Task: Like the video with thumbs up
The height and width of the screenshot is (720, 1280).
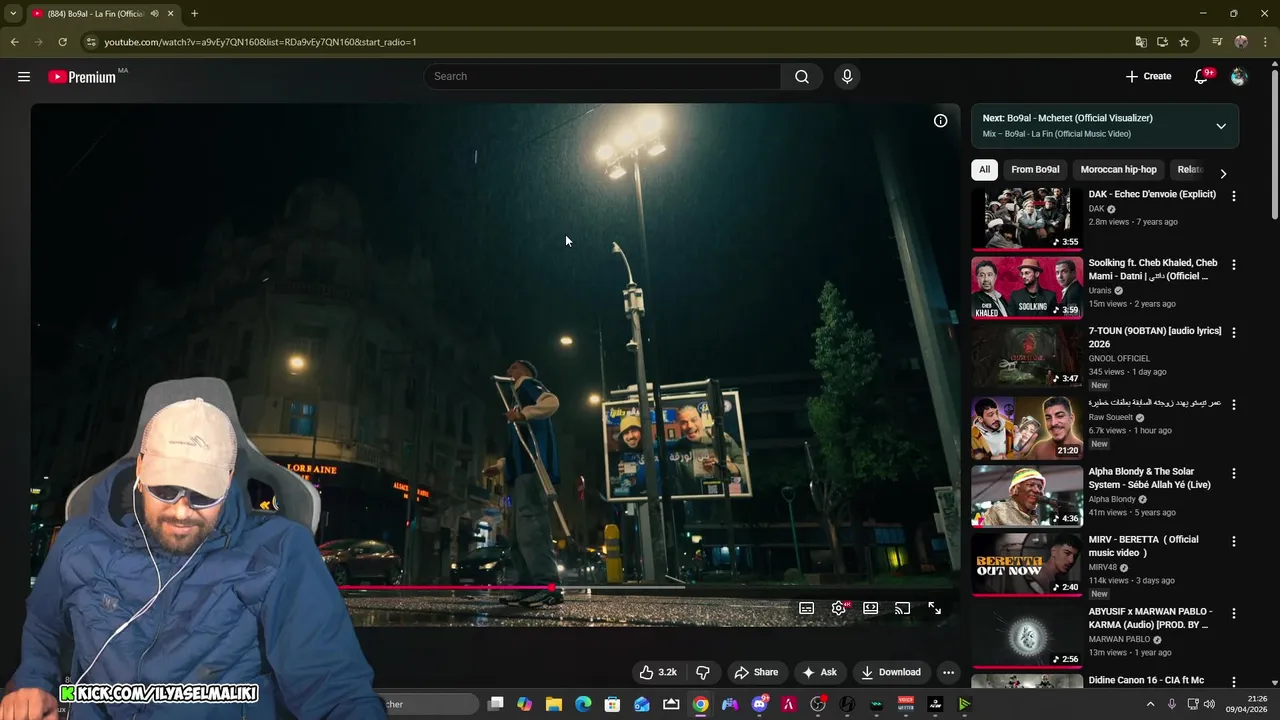Action: pyautogui.click(x=658, y=672)
